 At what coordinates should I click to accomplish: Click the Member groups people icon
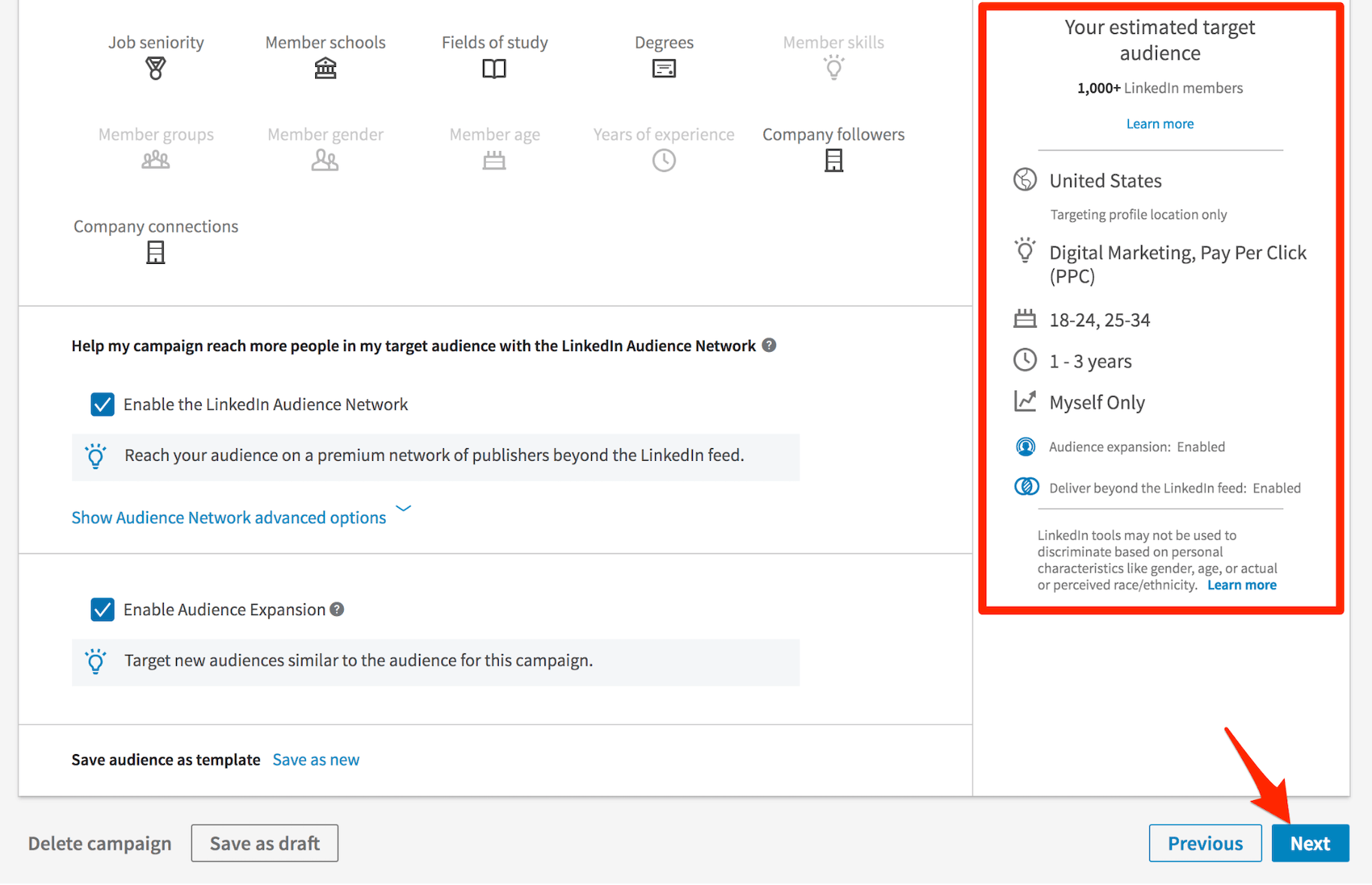click(156, 160)
